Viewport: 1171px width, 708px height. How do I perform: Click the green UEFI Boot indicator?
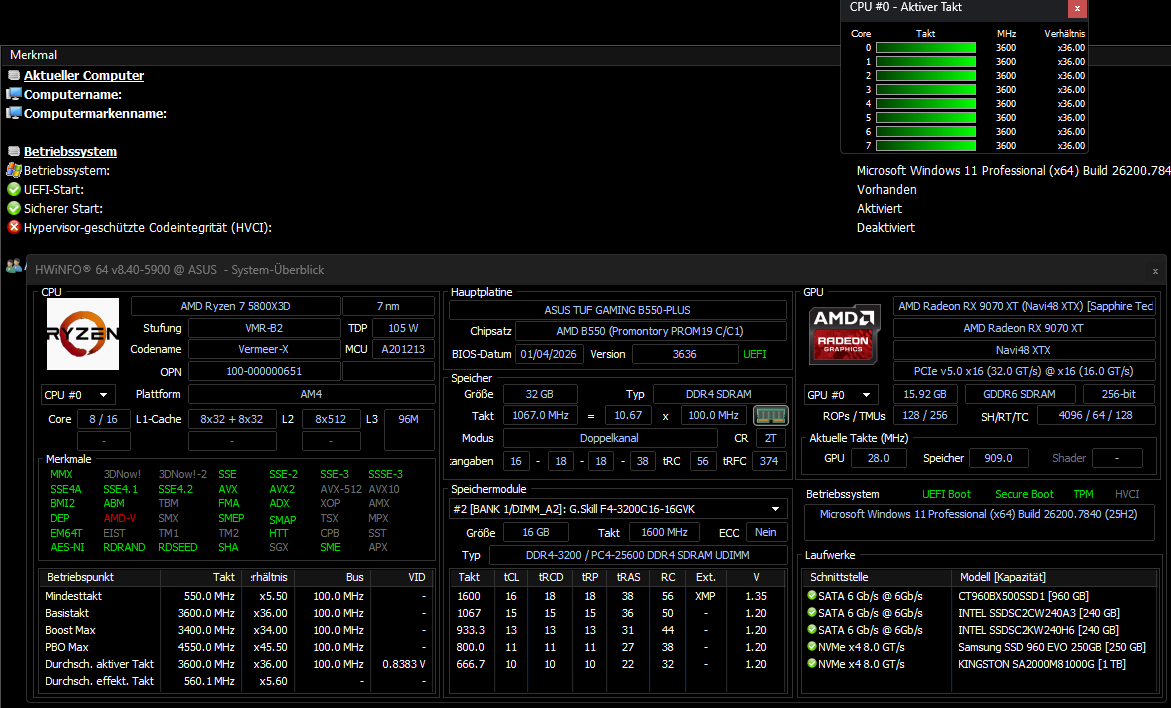click(x=946, y=494)
